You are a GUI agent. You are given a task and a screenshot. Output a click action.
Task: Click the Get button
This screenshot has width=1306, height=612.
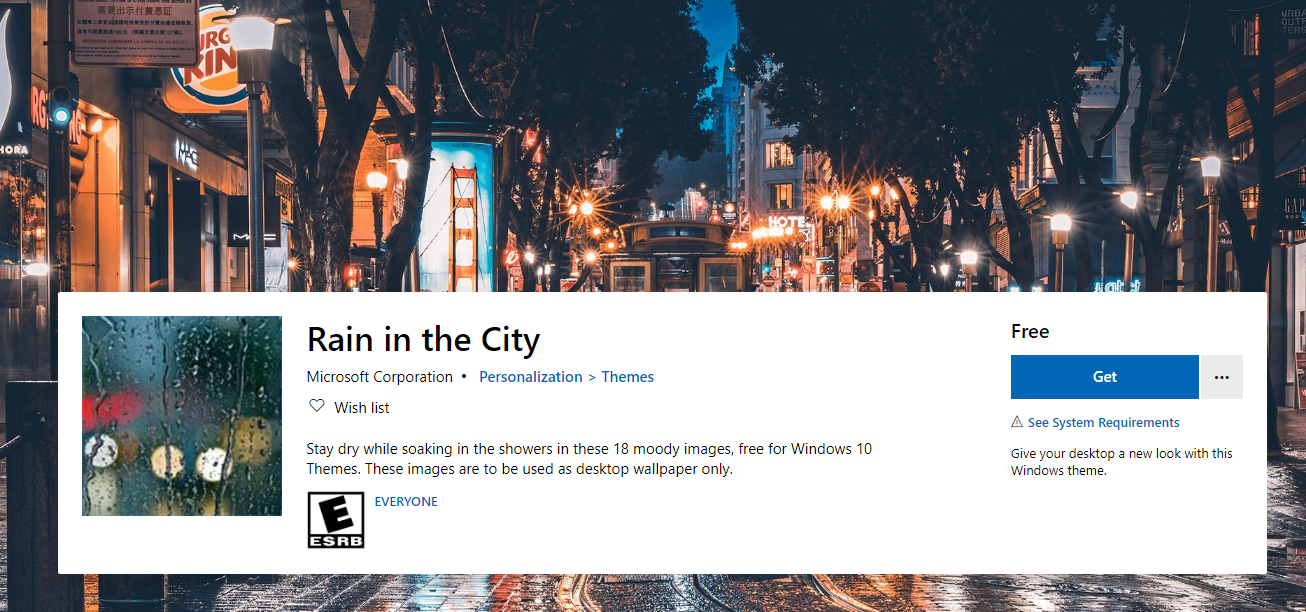click(x=1104, y=377)
